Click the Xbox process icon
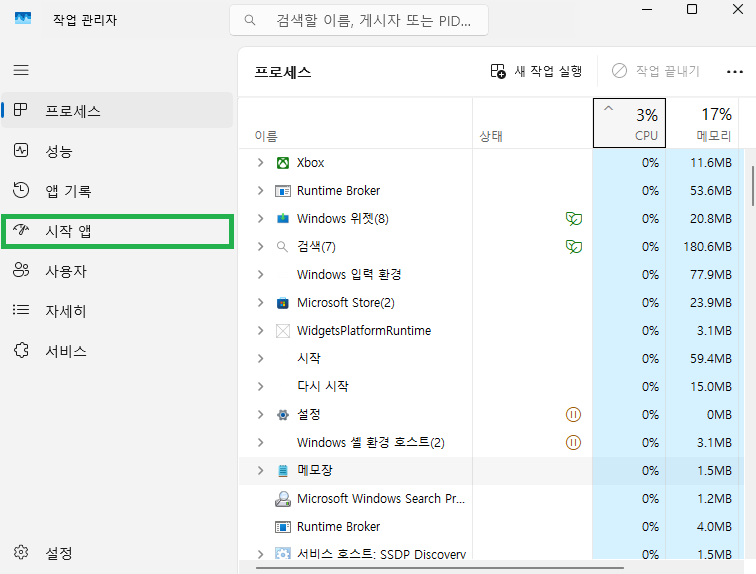Viewport: 756px width, 574px height. 283,163
